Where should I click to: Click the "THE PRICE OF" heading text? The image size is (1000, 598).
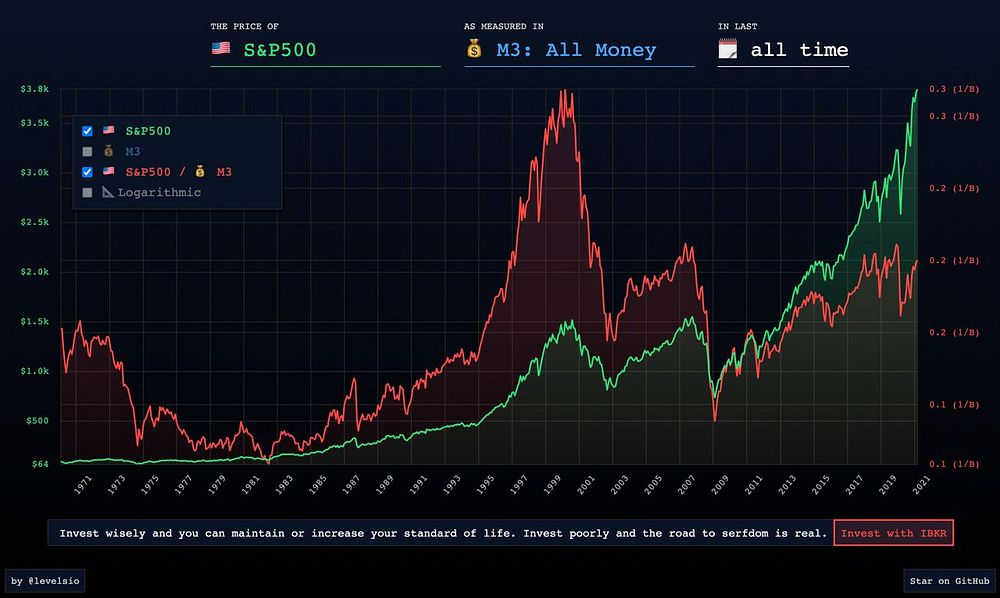245,26
